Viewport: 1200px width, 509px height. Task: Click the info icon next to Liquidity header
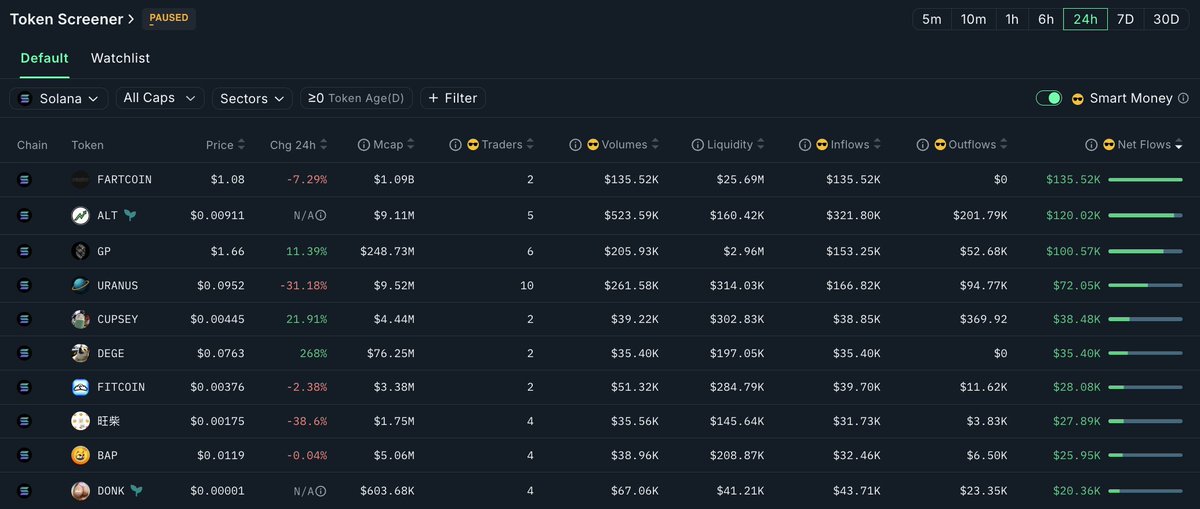[x=696, y=145]
